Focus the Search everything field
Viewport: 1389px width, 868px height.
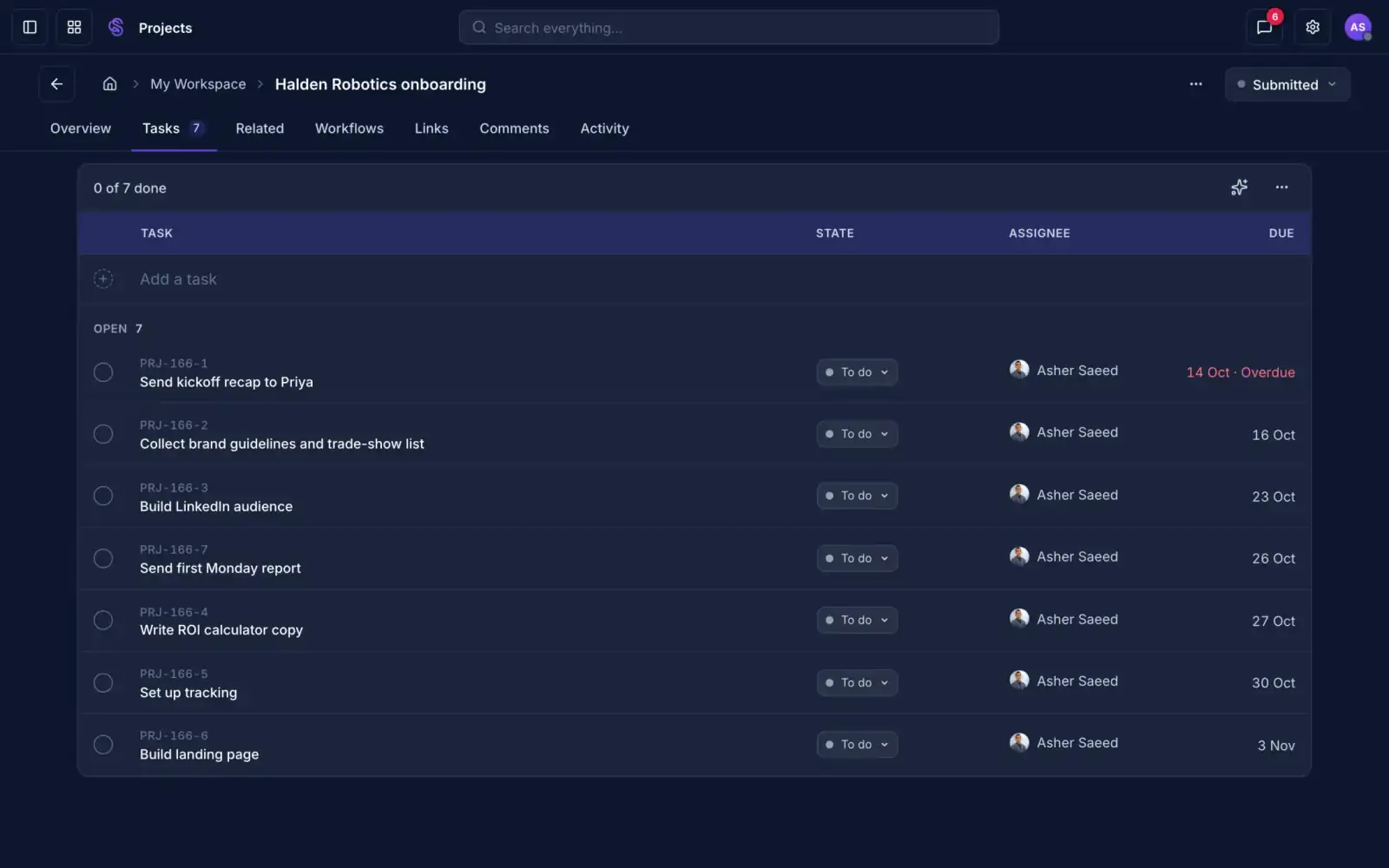[728, 28]
